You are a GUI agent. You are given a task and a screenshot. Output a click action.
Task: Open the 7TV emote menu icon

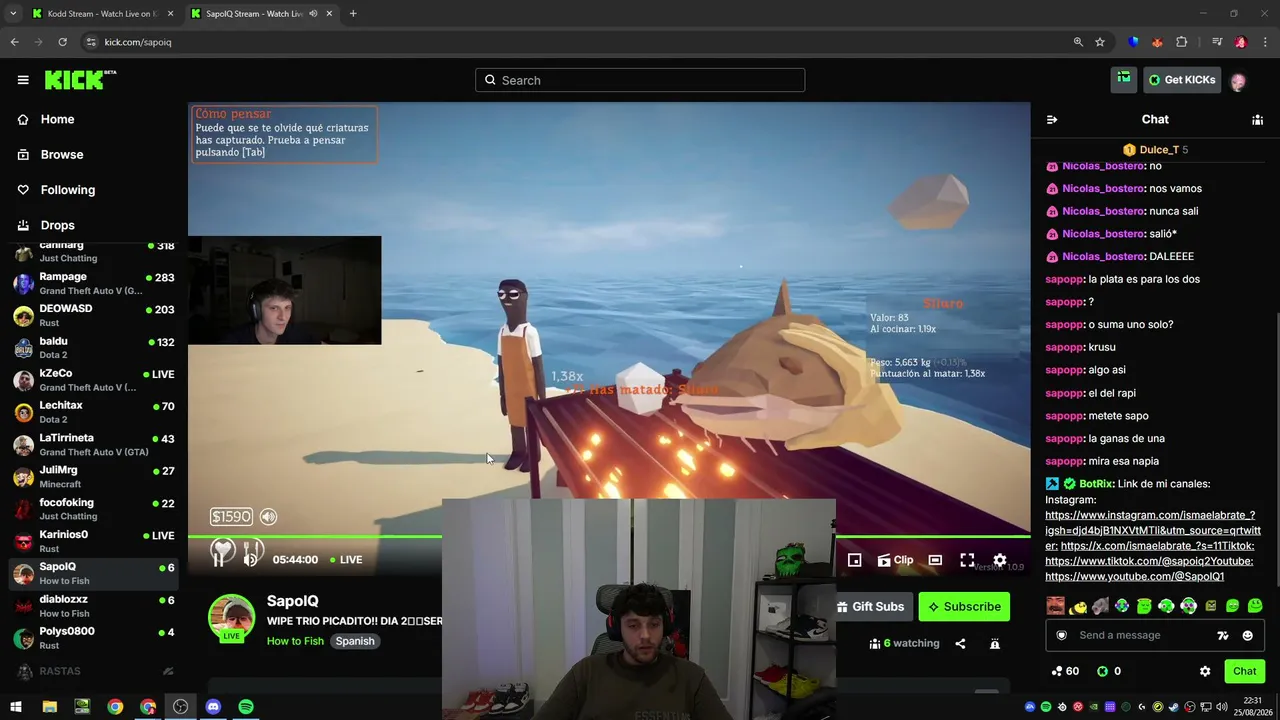coord(1222,635)
